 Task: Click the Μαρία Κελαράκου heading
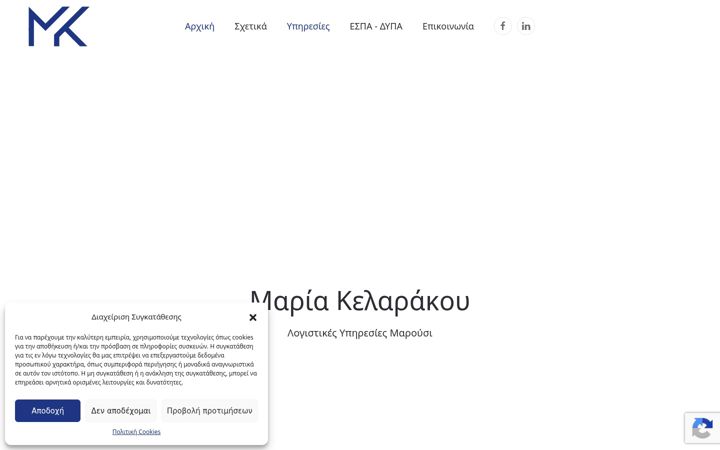click(x=360, y=301)
